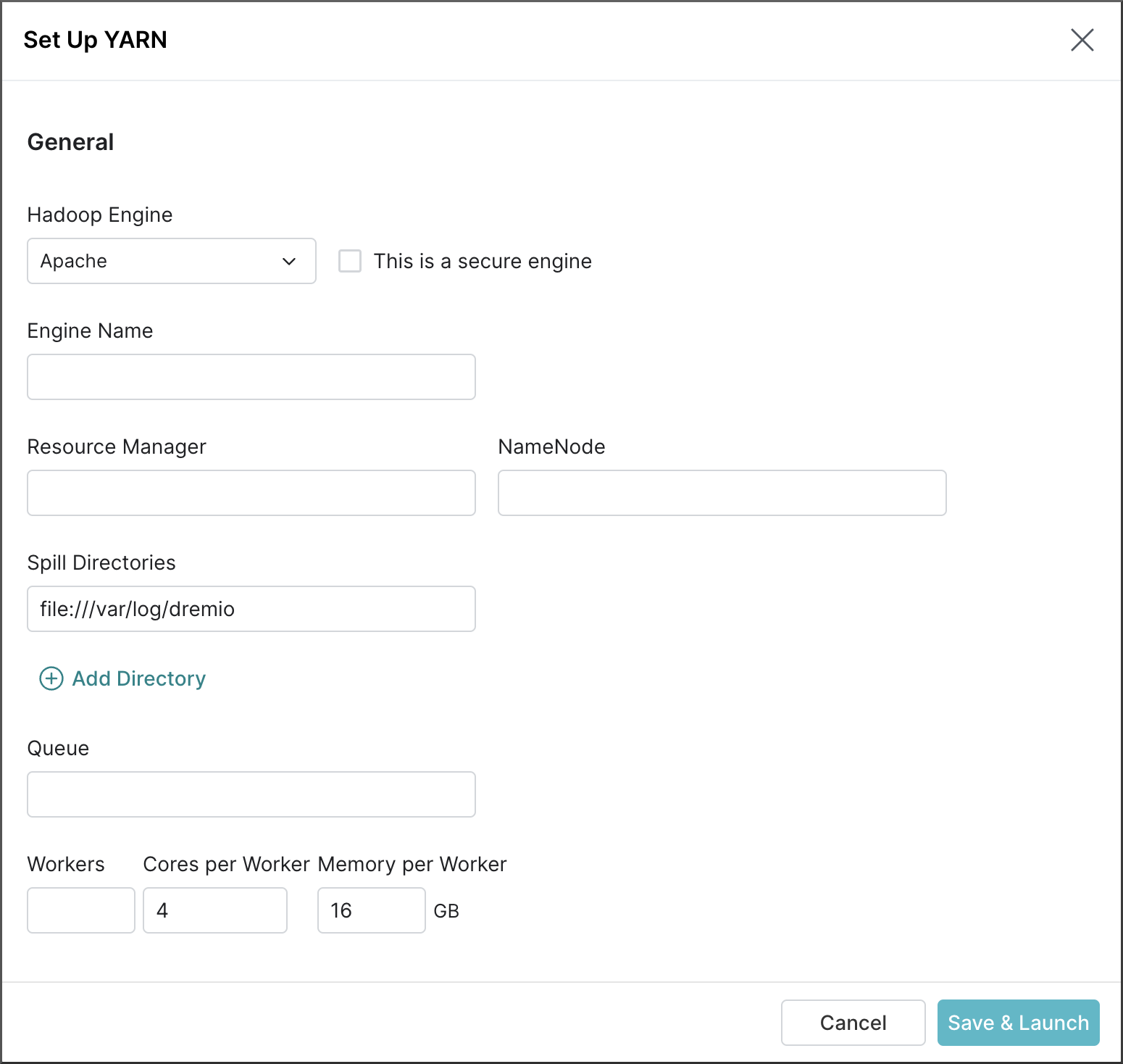Click the empty Workers count field

coord(81,910)
